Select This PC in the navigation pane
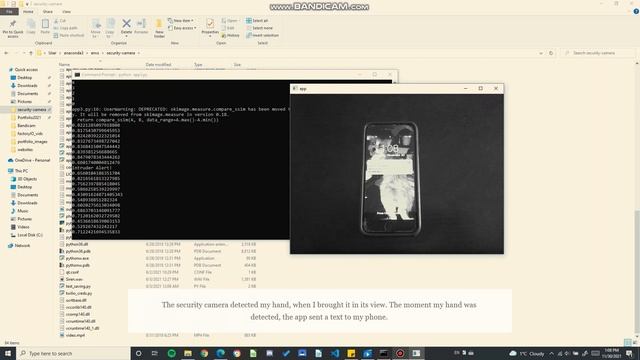This screenshot has height=360, width=640. coord(21,171)
